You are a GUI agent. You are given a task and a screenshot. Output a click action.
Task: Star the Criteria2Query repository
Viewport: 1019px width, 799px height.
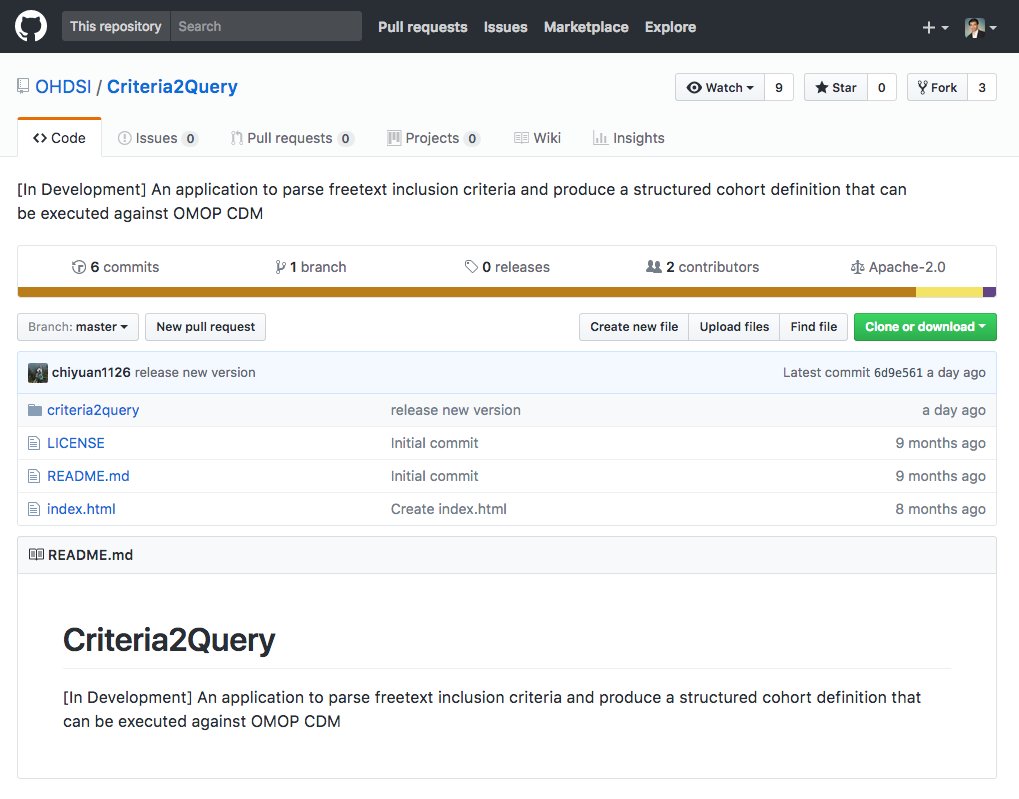[x=836, y=87]
